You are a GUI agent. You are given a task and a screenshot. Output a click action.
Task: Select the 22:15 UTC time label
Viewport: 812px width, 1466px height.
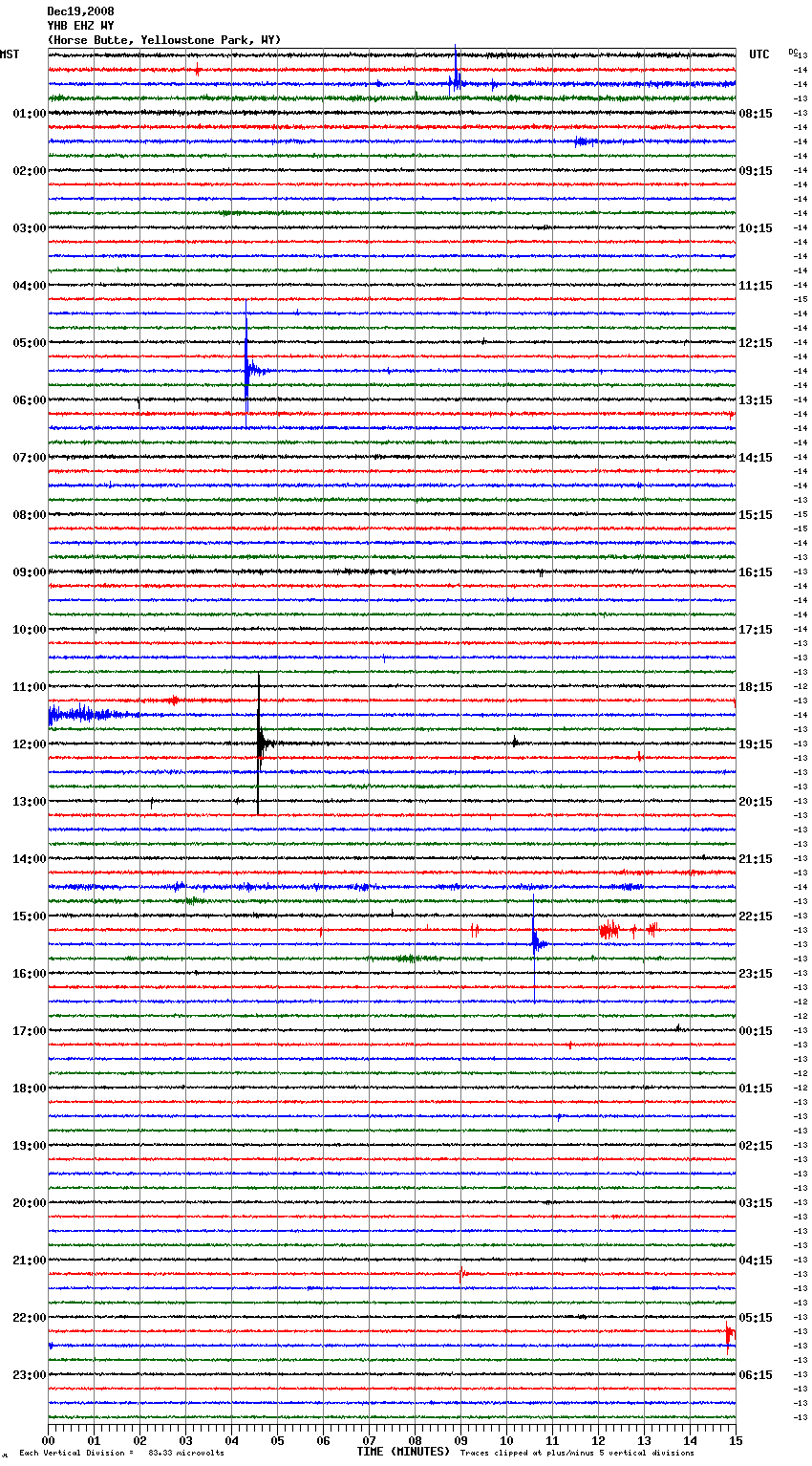click(x=756, y=916)
